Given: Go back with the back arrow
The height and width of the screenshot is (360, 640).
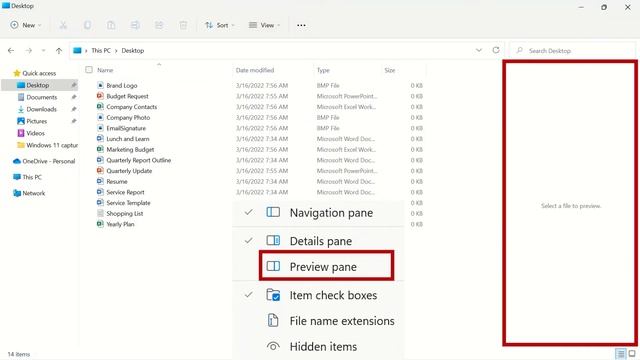Looking at the screenshot, I should (11, 51).
